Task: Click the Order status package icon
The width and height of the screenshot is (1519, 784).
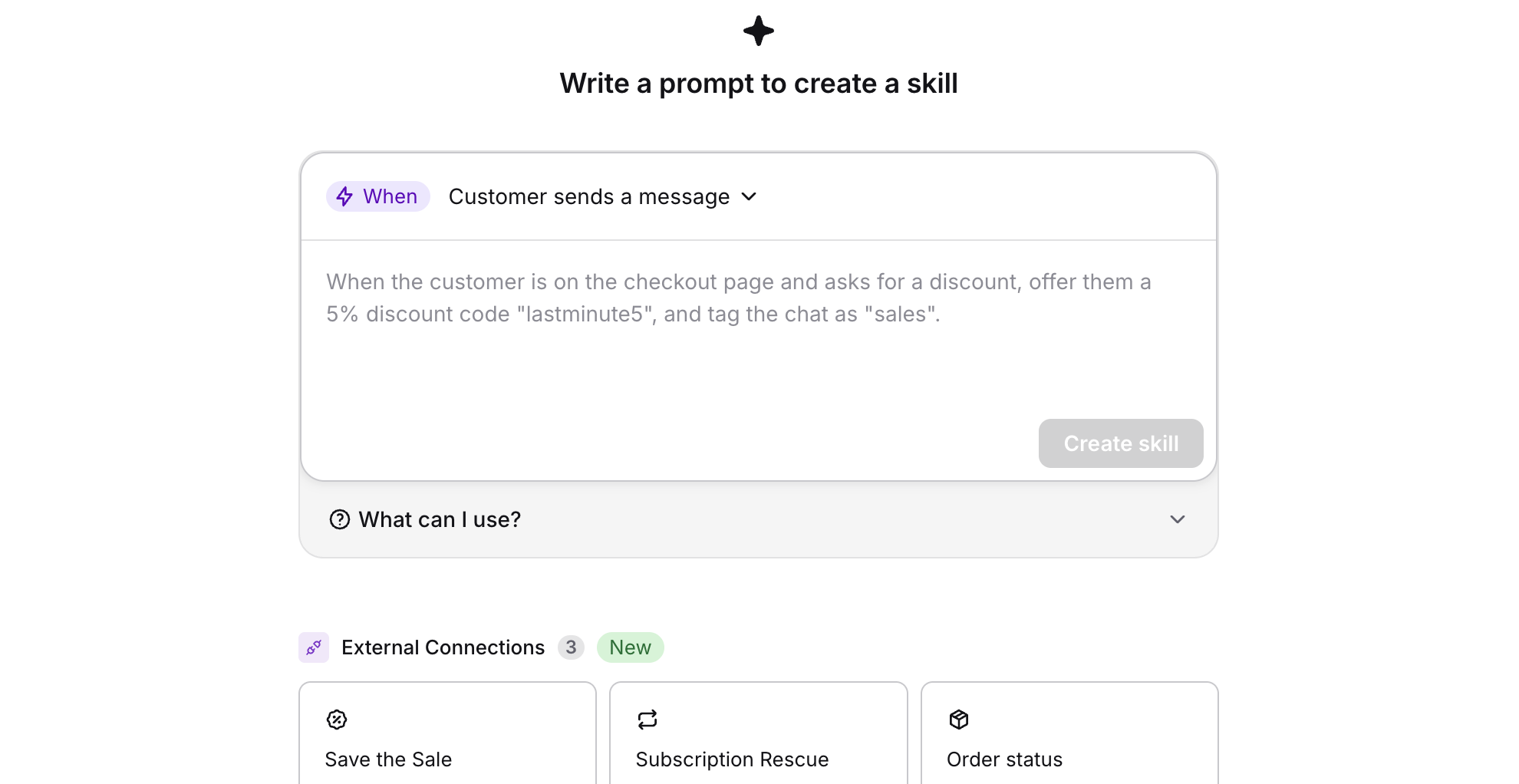Action: coord(959,720)
